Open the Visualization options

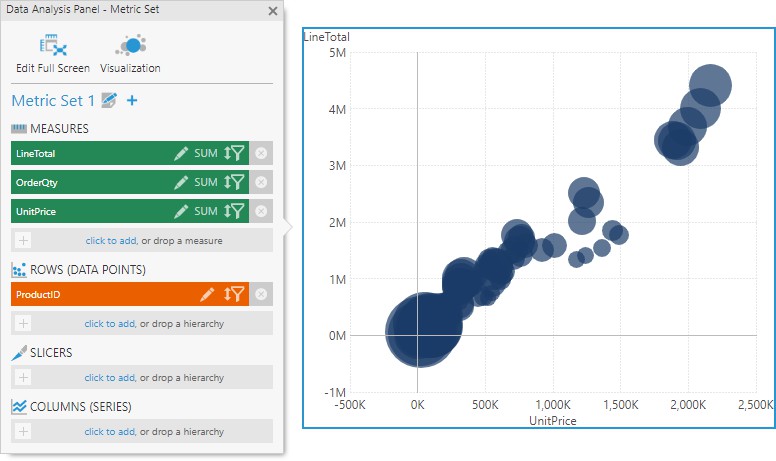130,54
